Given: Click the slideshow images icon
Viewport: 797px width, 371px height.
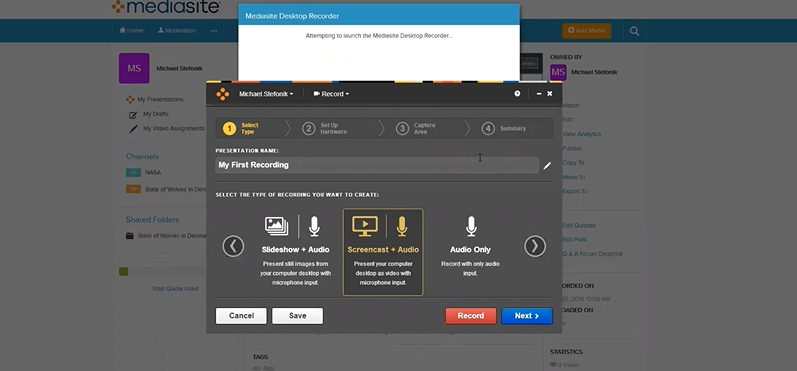Looking at the screenshot, I should (277, 227).
